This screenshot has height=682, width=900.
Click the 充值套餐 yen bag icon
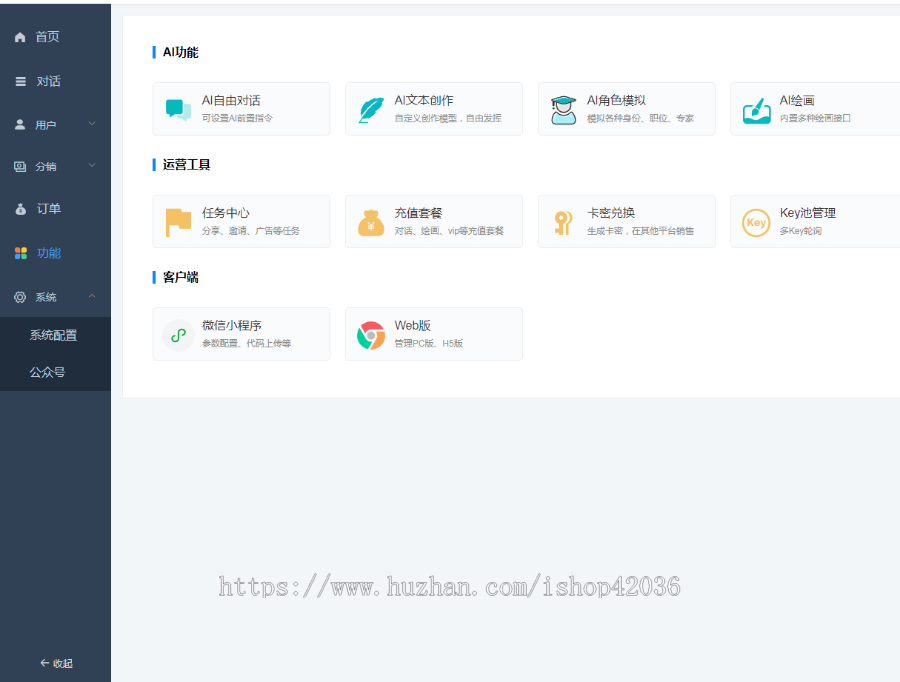371,223
